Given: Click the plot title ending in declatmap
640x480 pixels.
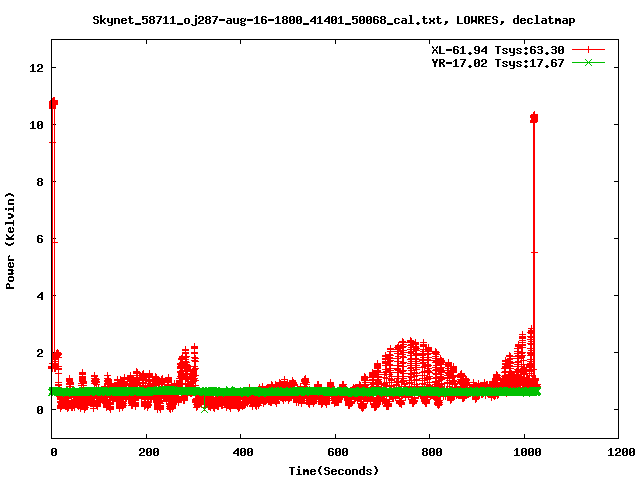Looking at the screenshot, I should point(333,20).
